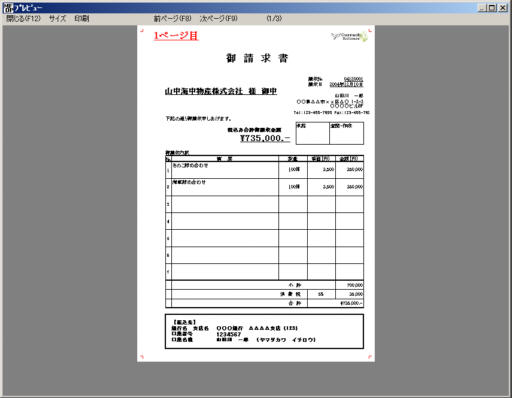Click the ¥735,000 total amount
The width and height of the screenshot is (512, 398).
pos(265,138)
